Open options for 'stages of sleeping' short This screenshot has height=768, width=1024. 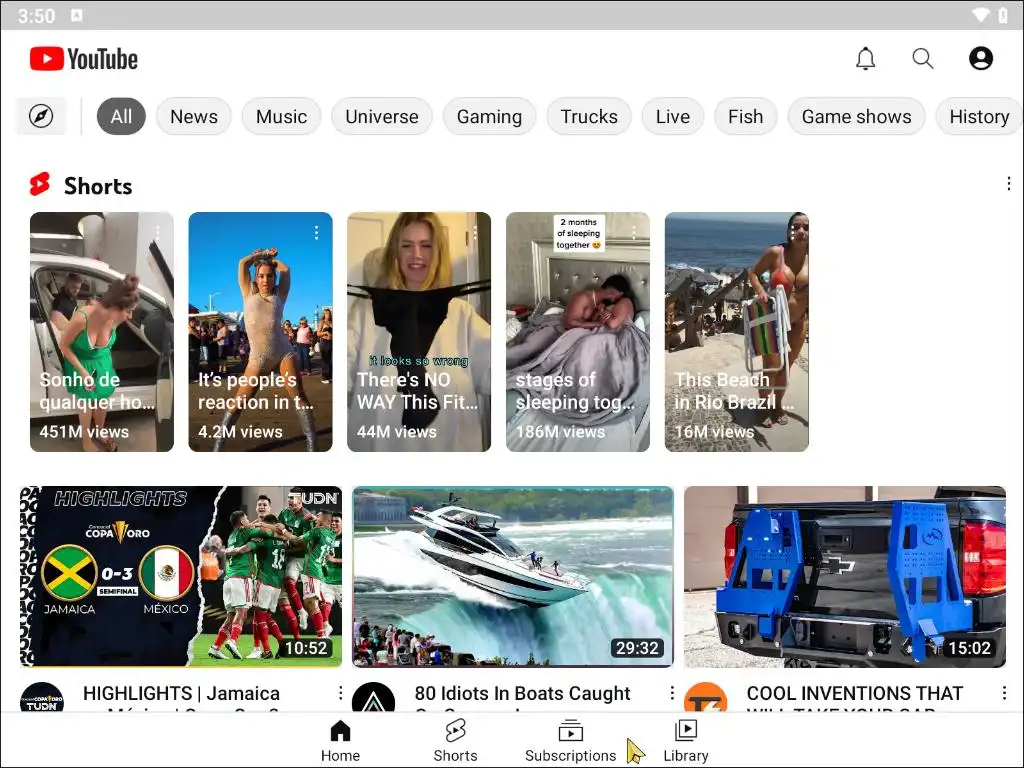click(633, 232)
